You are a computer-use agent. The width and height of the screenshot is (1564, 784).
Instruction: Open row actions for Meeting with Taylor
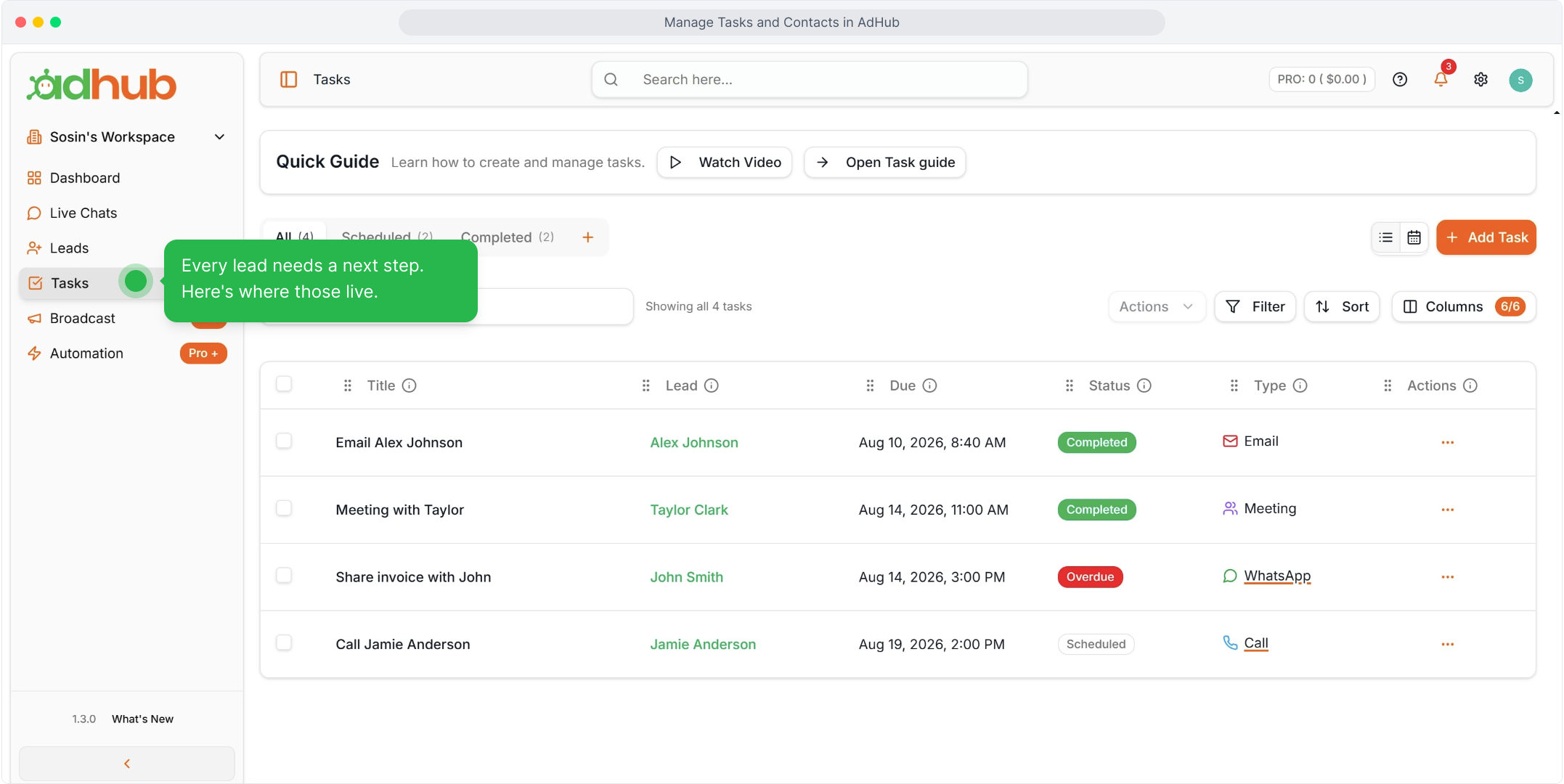tap(1447, 510)
